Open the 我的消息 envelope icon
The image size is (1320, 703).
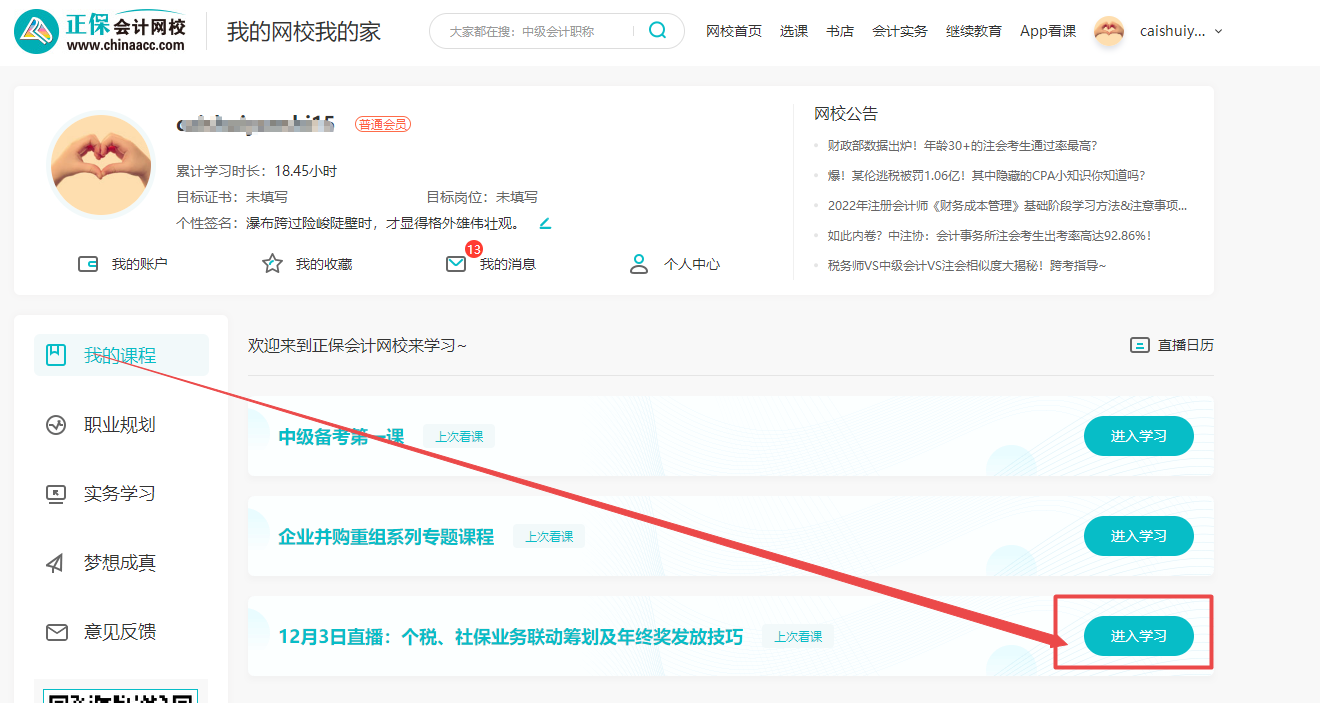pos(456,264)
